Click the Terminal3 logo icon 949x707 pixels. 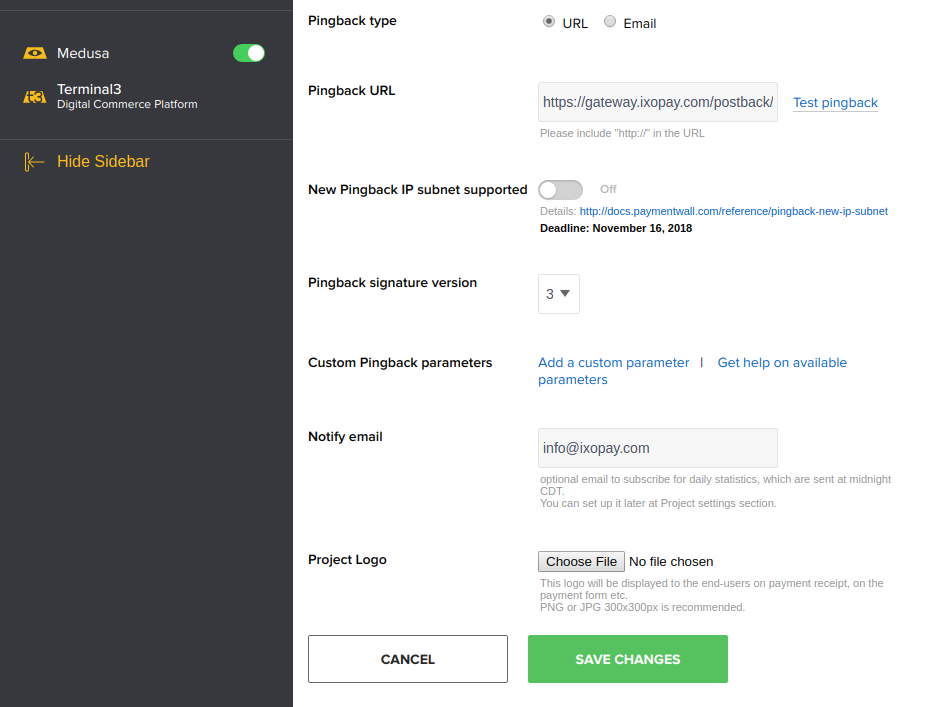pos(35,97)
